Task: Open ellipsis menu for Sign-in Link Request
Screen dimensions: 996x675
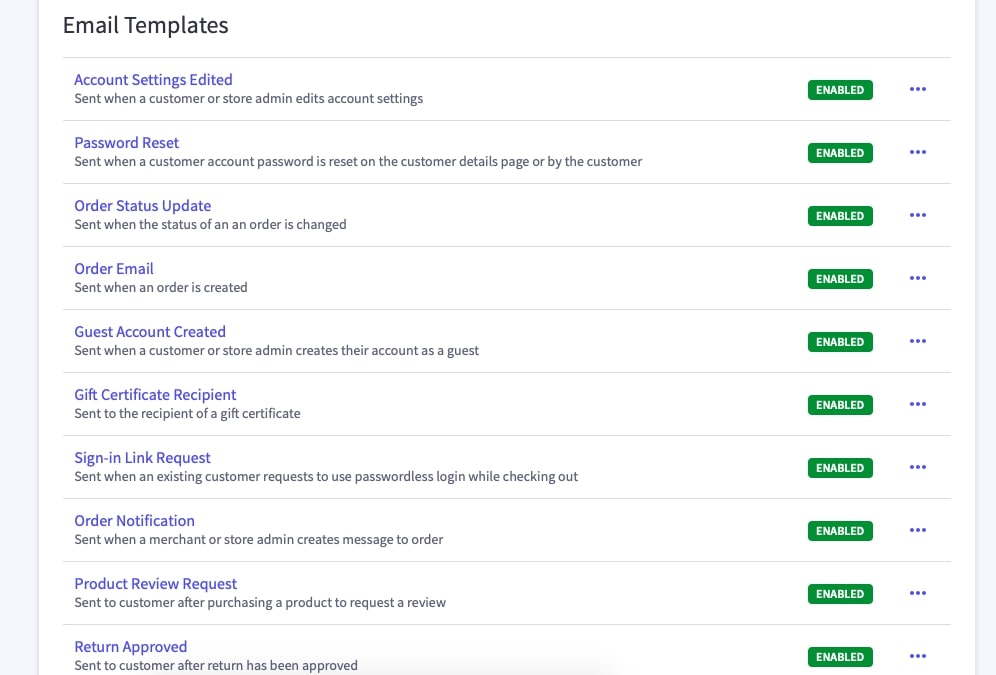Action: point(917,467)
